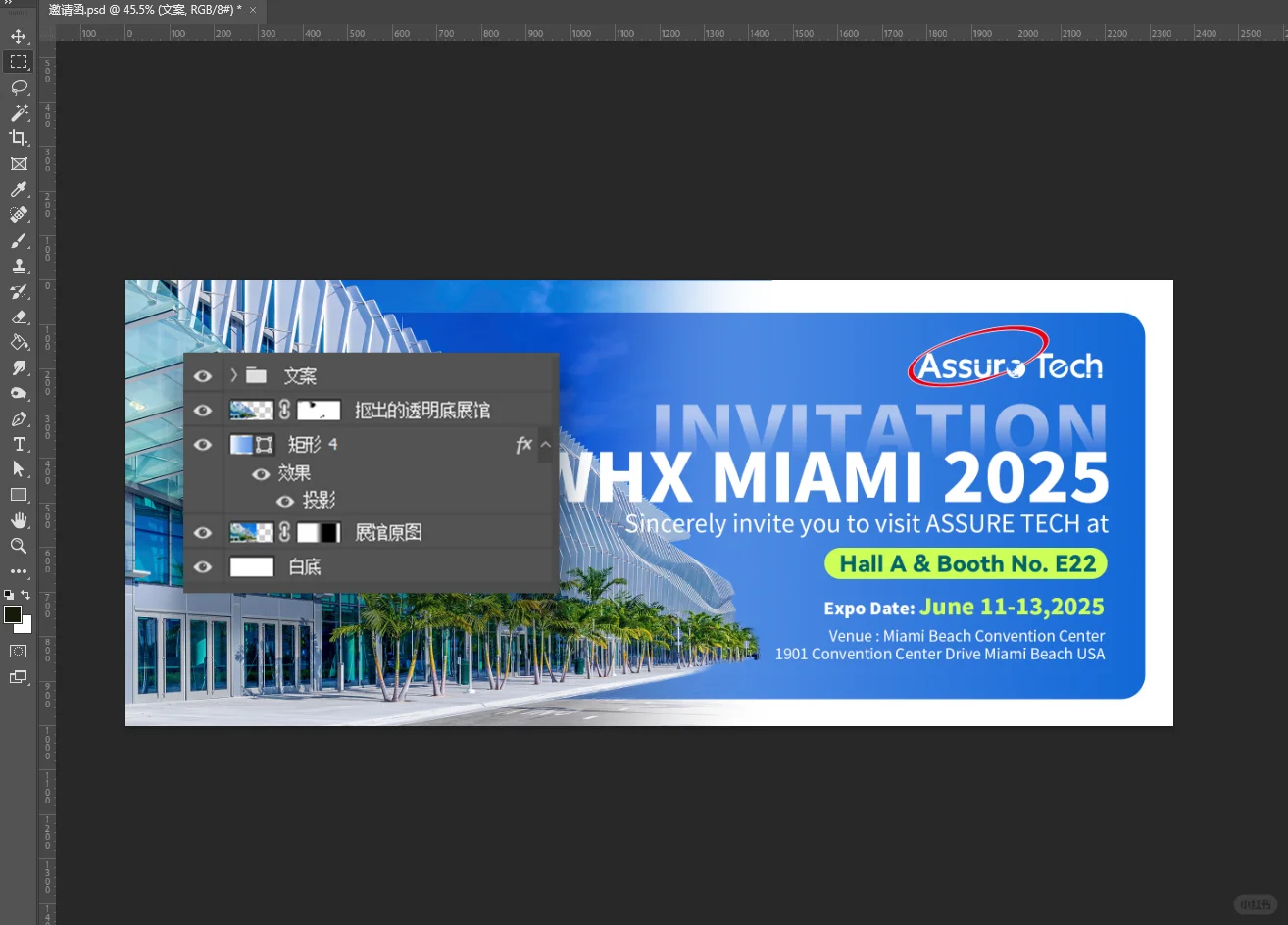Toggle visibility of 投影 drop shadow
The height and width of the screenshot is (925, 1288).
285,502
